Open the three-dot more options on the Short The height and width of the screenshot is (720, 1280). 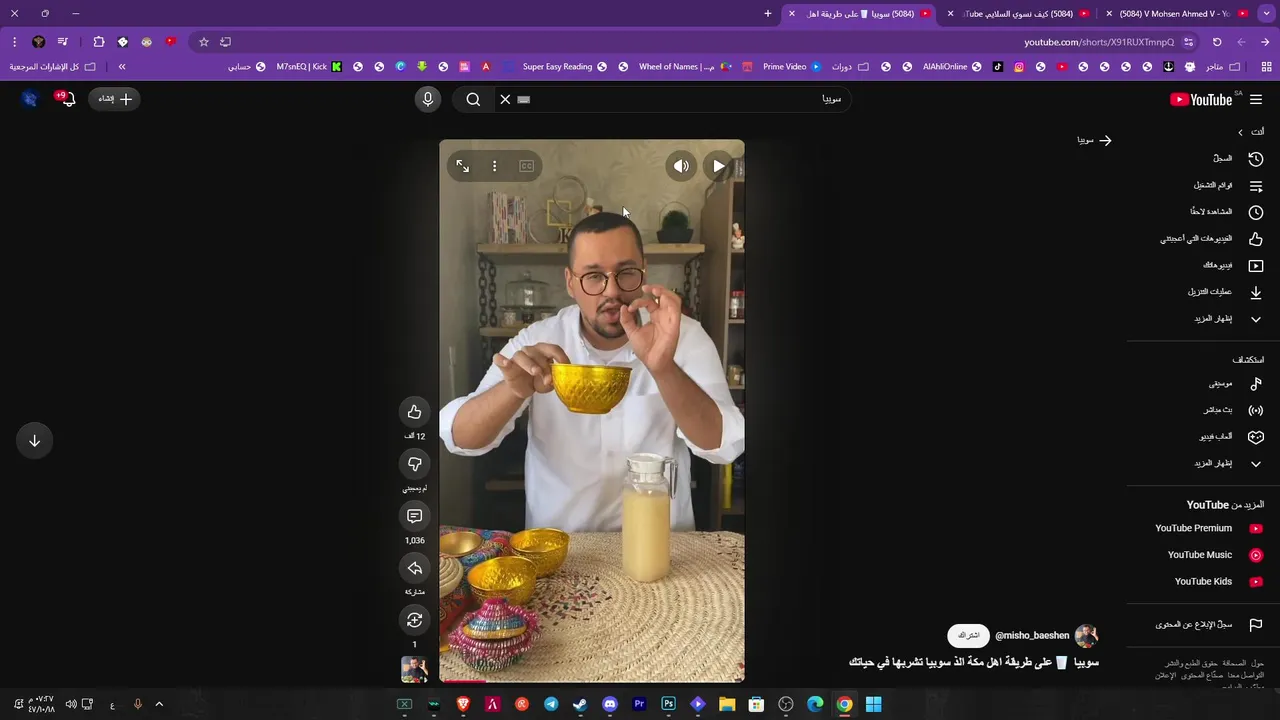coord(494,166)
